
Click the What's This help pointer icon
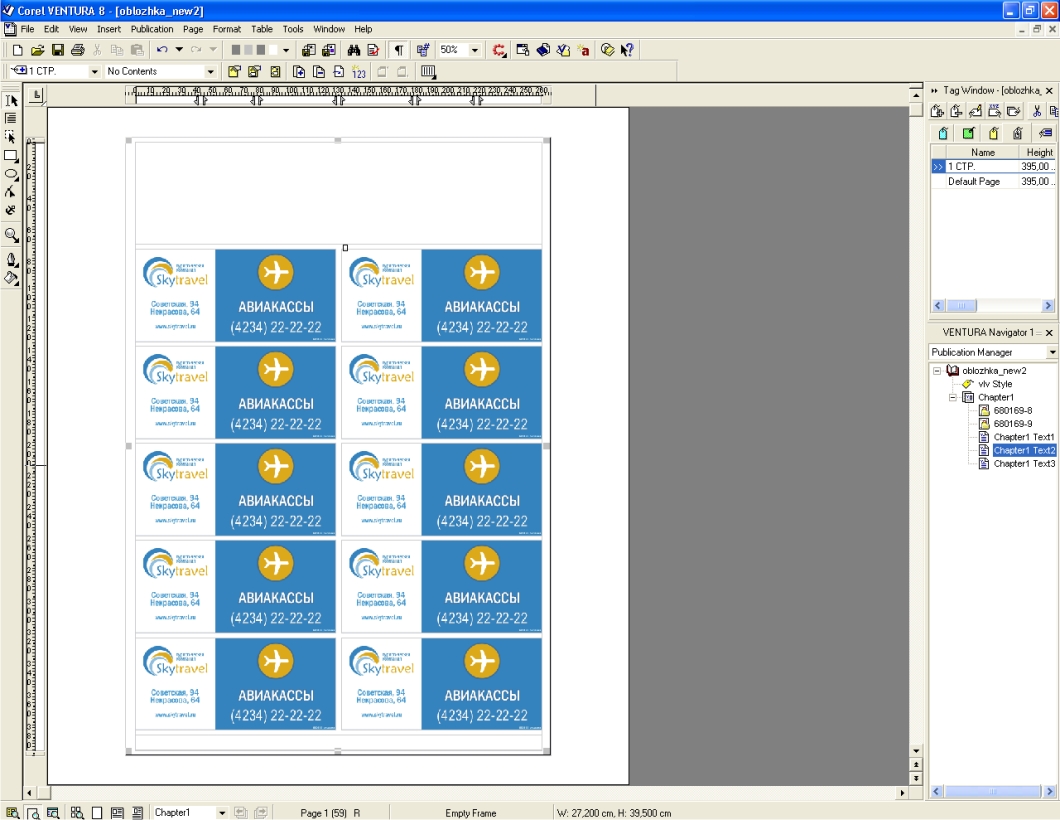click(627, 50)
